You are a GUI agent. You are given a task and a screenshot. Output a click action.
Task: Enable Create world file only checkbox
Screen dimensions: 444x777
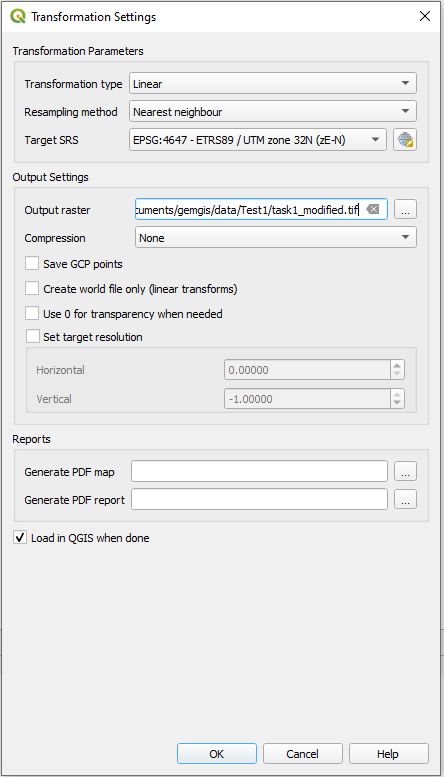[x=32, y=288]
